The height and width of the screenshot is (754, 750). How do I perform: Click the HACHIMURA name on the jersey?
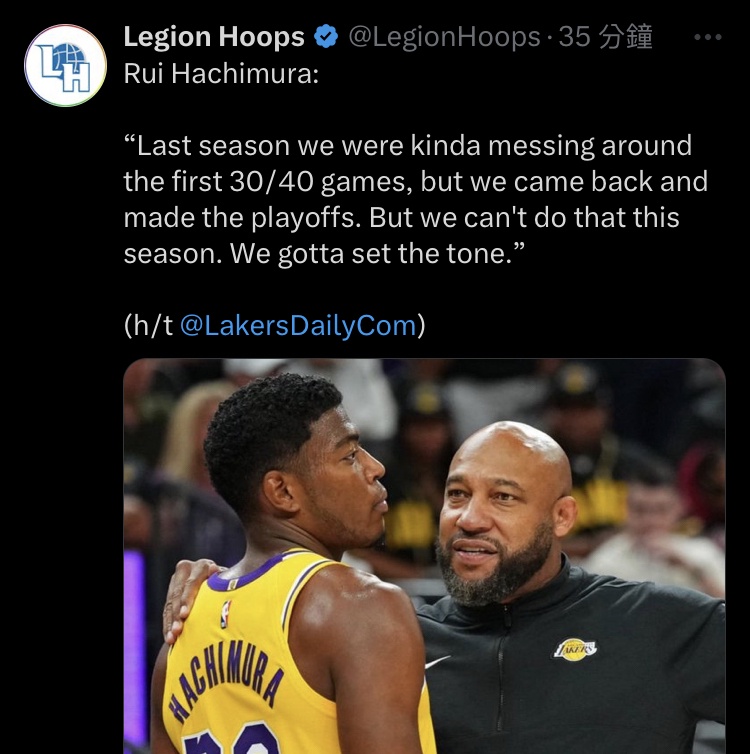click(223, 678)
